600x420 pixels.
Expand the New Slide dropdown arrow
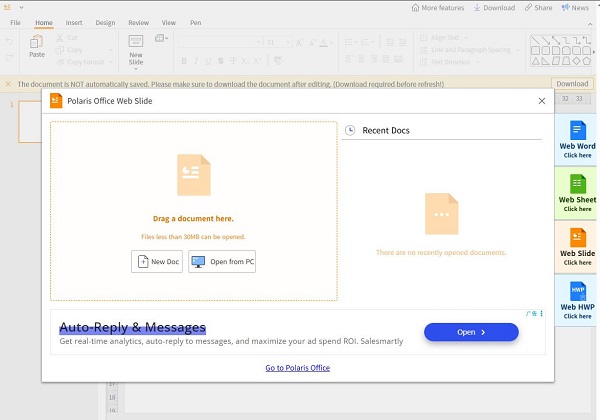[x=136, y=69]
